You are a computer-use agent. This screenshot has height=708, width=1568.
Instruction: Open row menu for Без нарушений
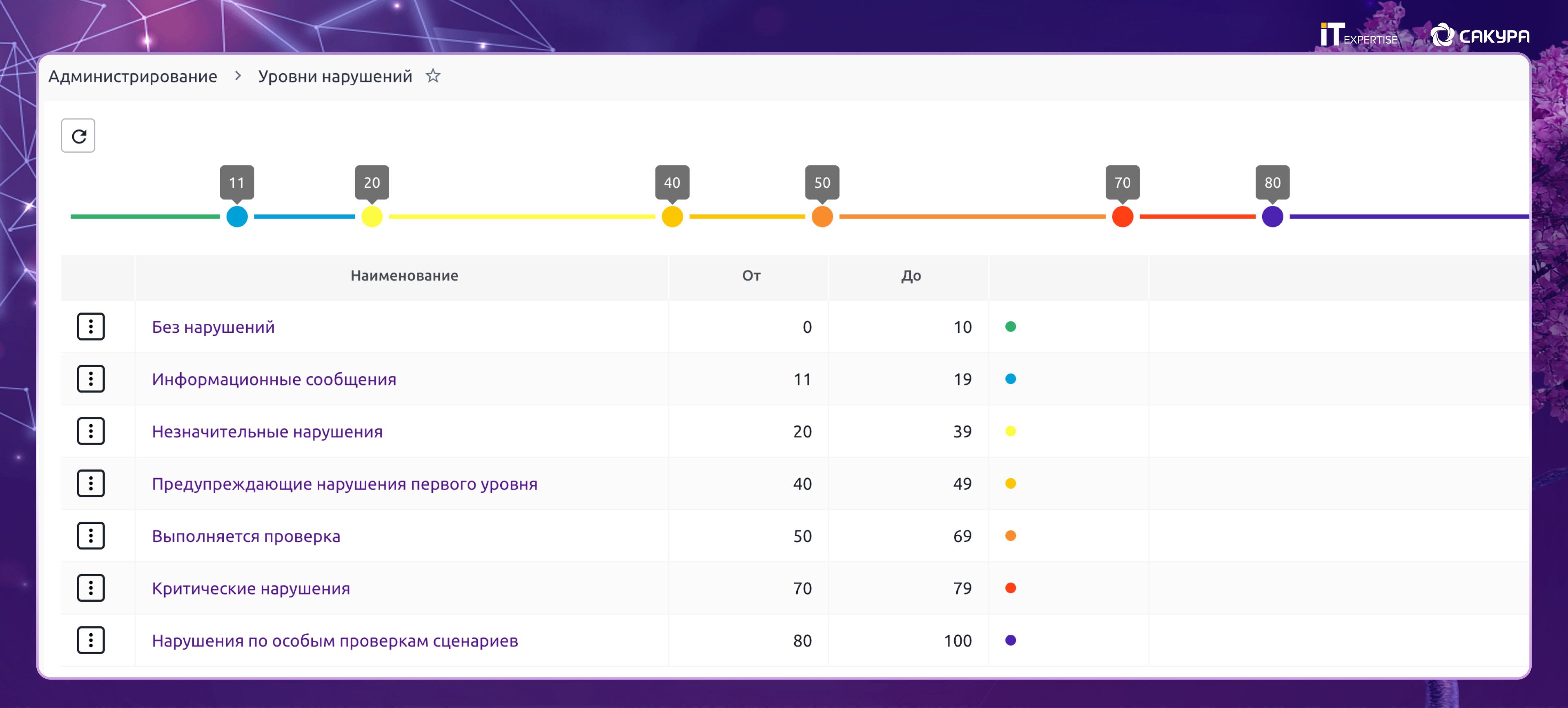coord(91,327)
